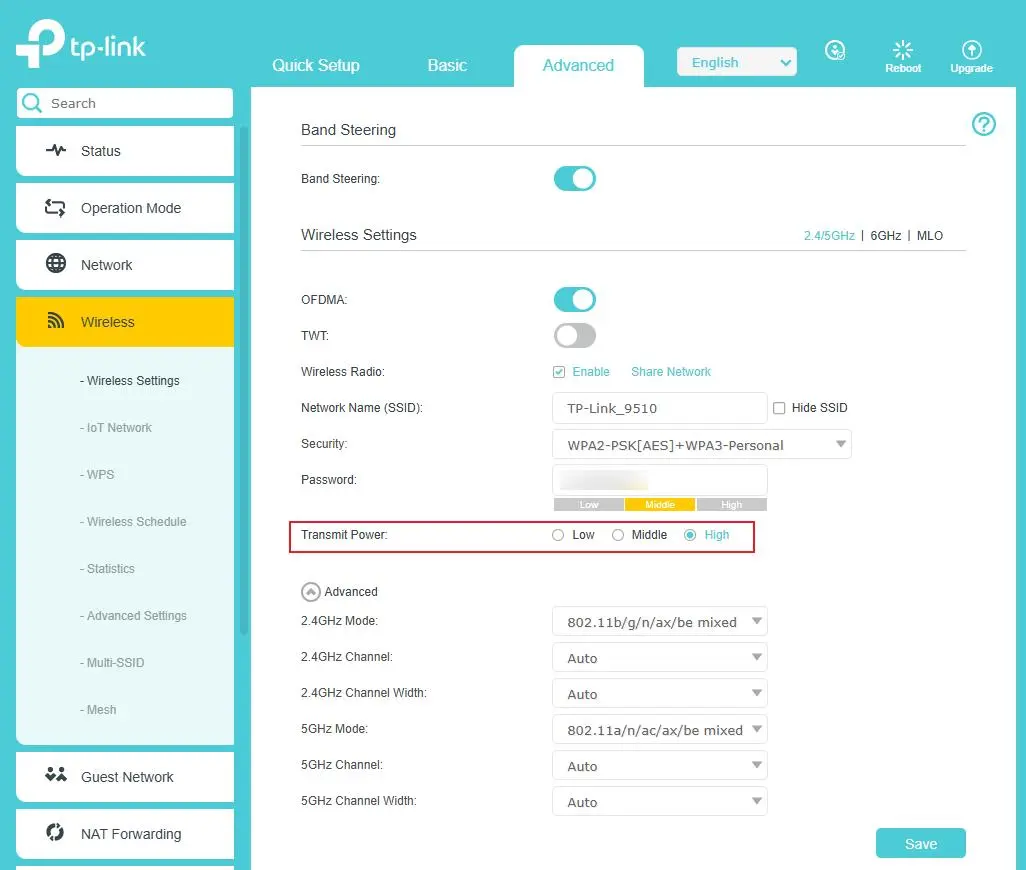Screen dimensions: 1026x870
Task: Open the English language dropdown
Action: click(737, 62)
